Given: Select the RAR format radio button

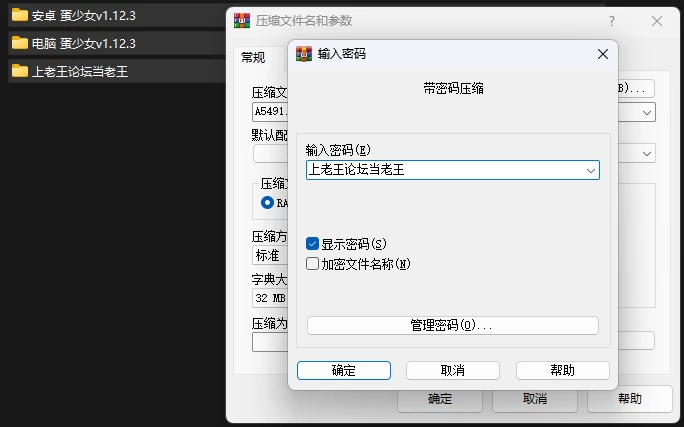Looking at the screenshot, I should pyautogui.click(x=267, y=203).
